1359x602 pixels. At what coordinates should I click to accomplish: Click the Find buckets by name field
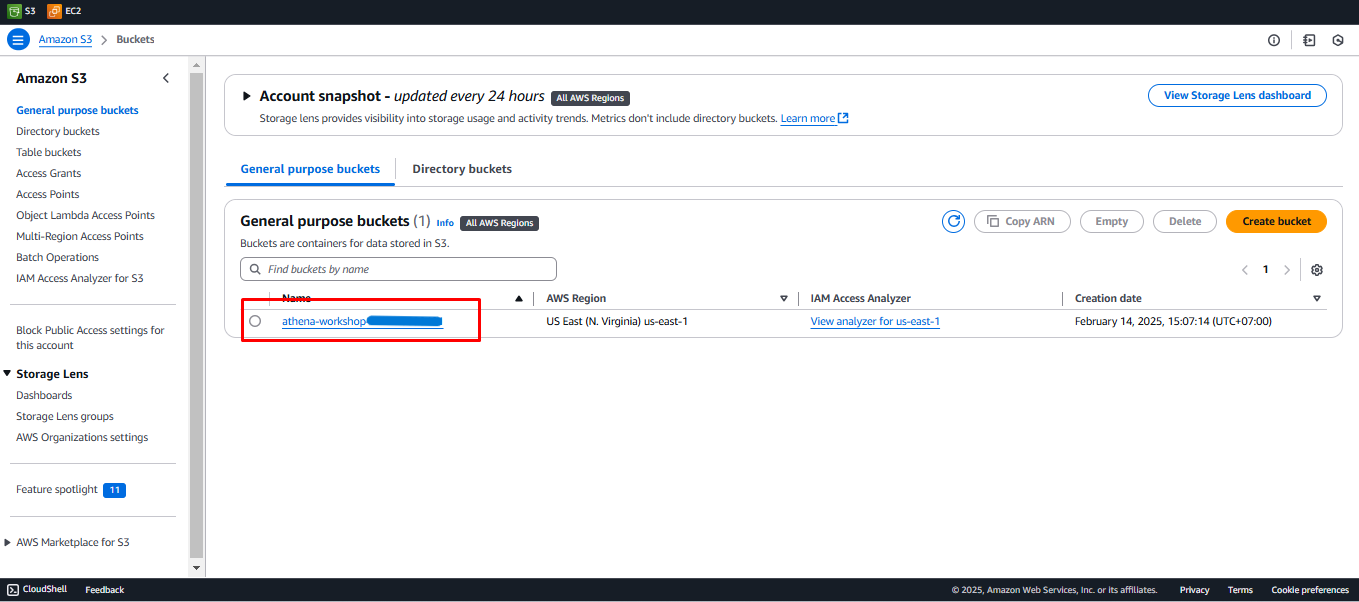[398, 269]
